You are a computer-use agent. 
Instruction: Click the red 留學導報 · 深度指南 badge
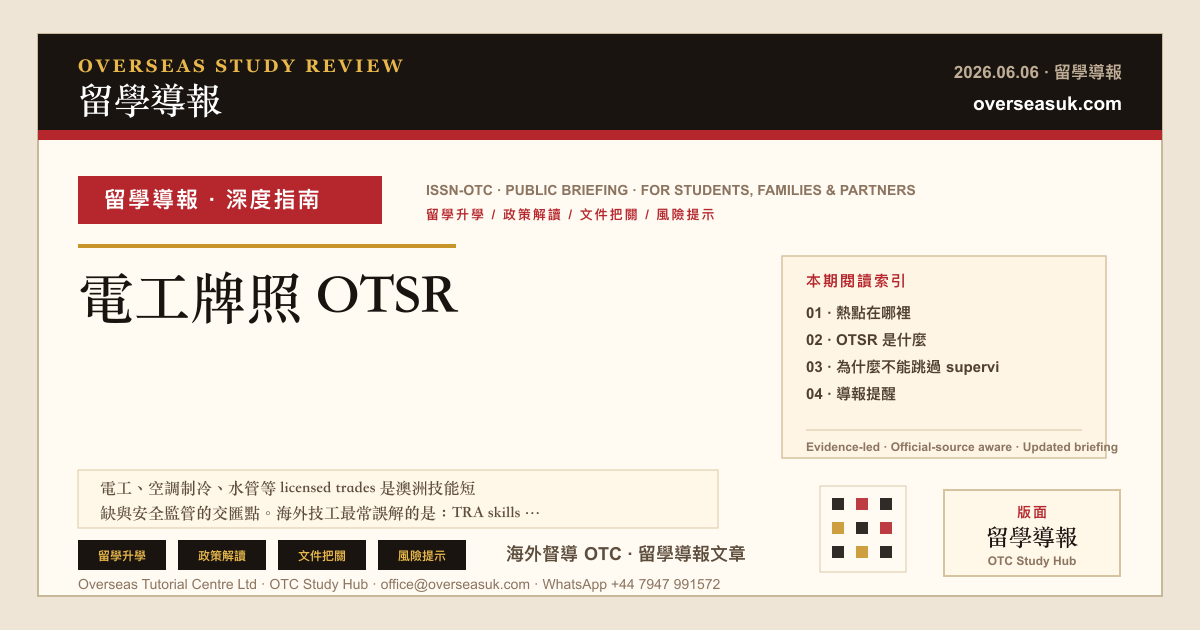pos(230,200)
